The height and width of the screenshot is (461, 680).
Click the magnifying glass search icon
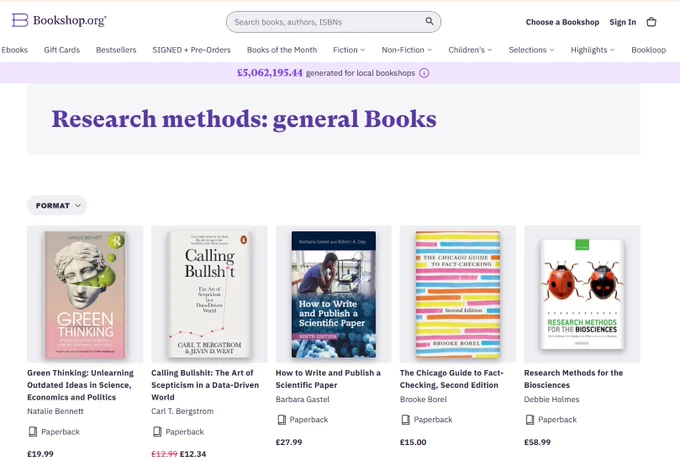click(x=429, y=21)
